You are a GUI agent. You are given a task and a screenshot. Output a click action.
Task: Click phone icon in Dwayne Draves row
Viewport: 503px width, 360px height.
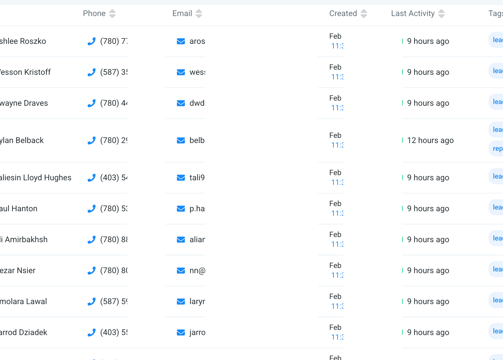(x=91, y=103)
